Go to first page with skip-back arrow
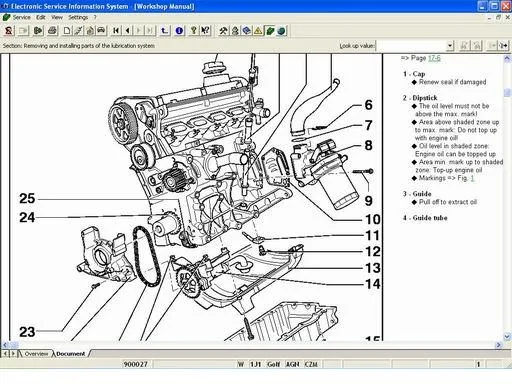This screenshot has height=384, width=512. [116, 31]
